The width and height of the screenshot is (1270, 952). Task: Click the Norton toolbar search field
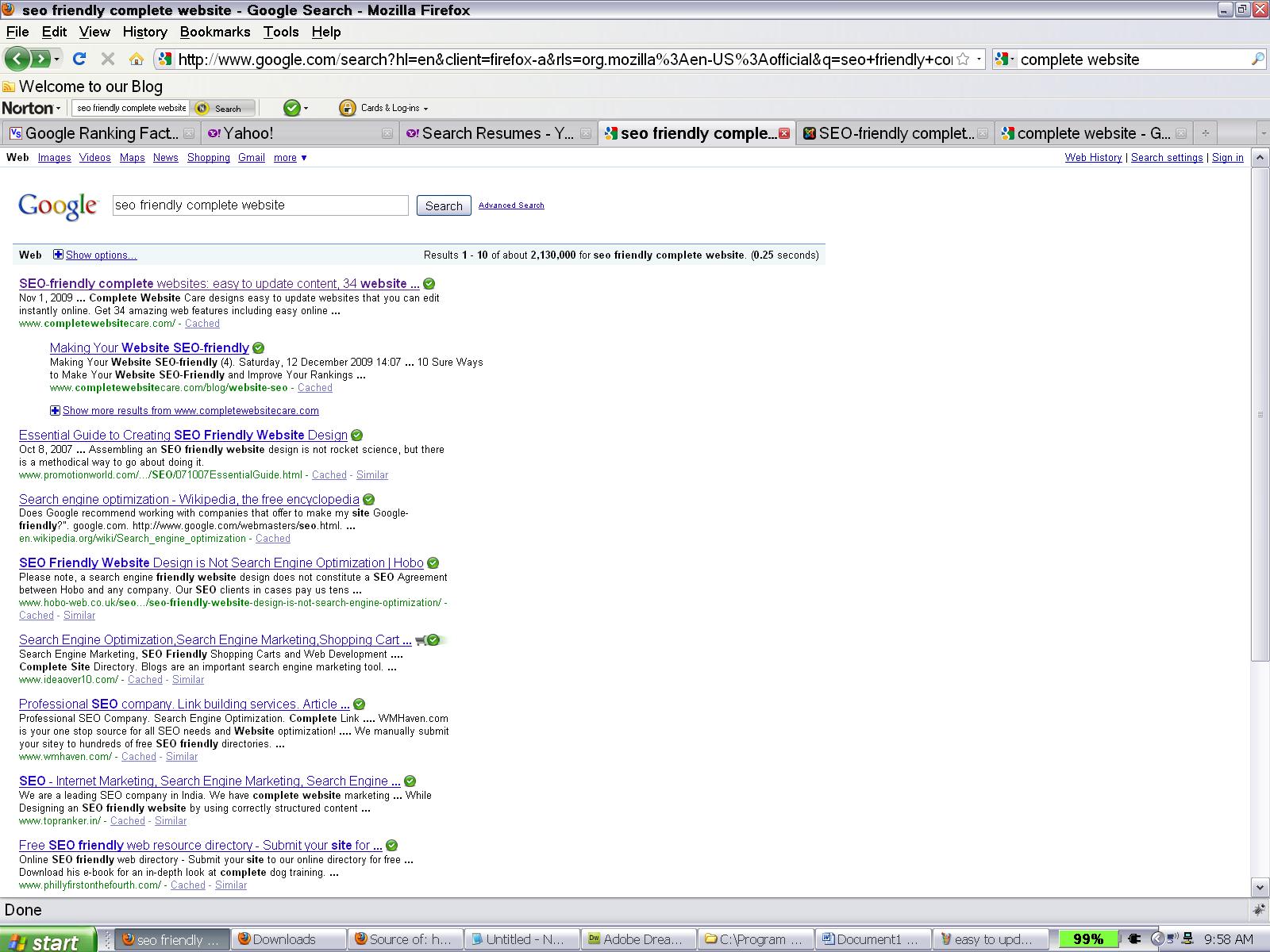pos(131,108)
